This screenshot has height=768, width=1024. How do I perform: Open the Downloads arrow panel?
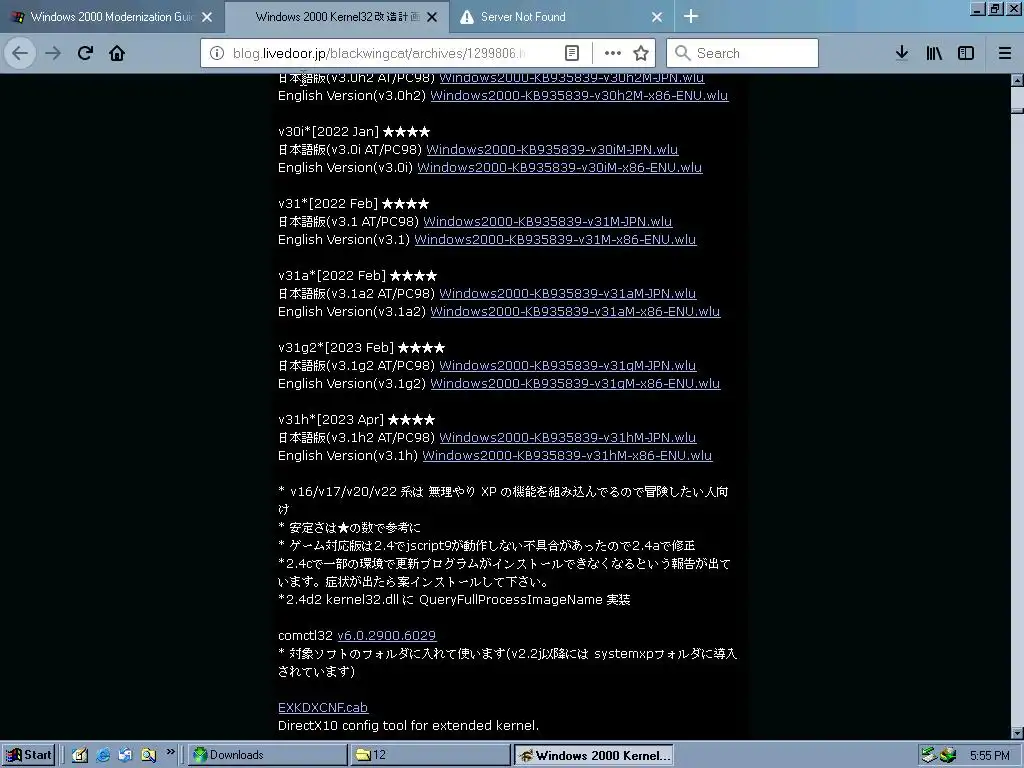(x=901, y=53)
